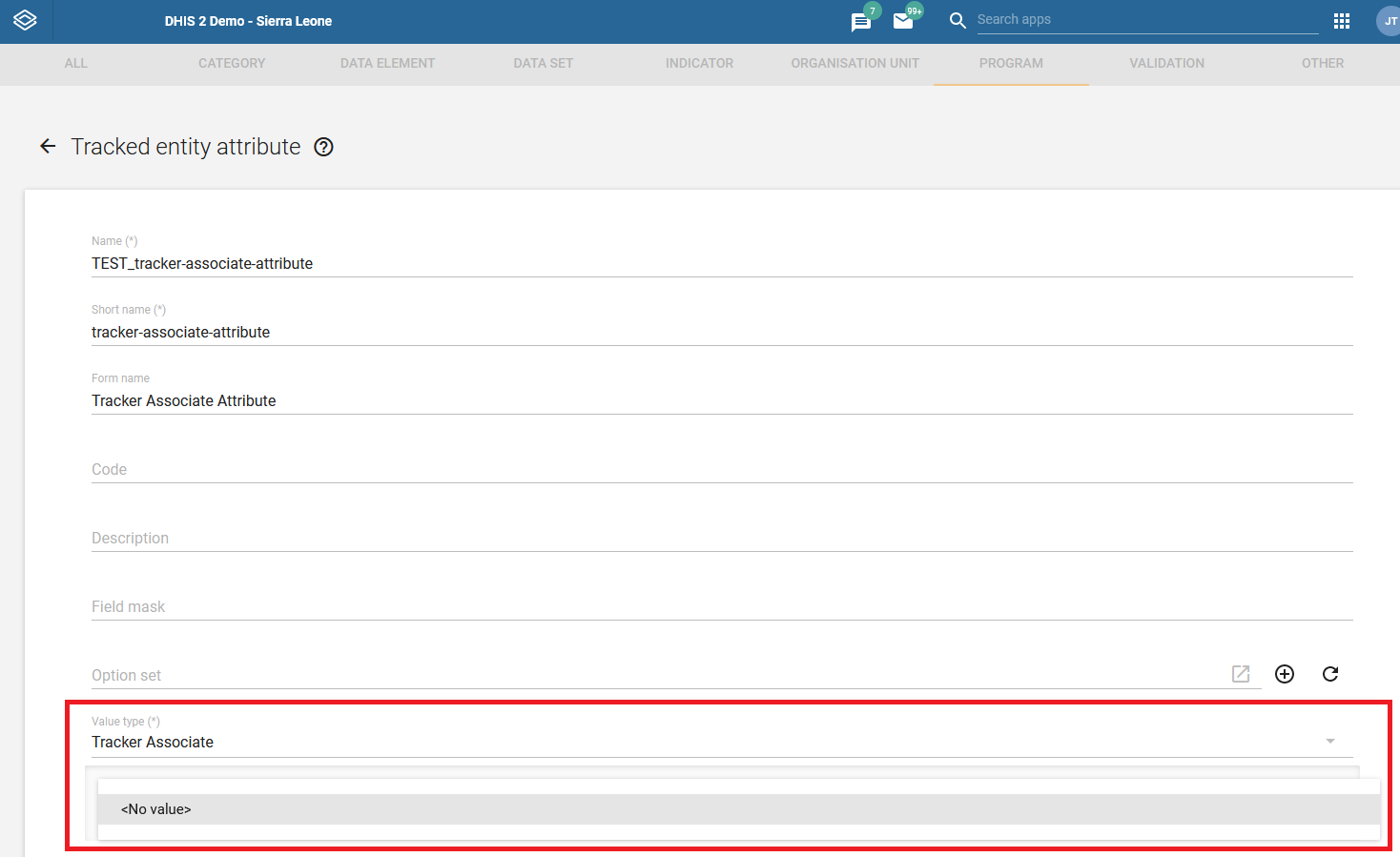Refresh the option set list

click(x=1330, y=674)
